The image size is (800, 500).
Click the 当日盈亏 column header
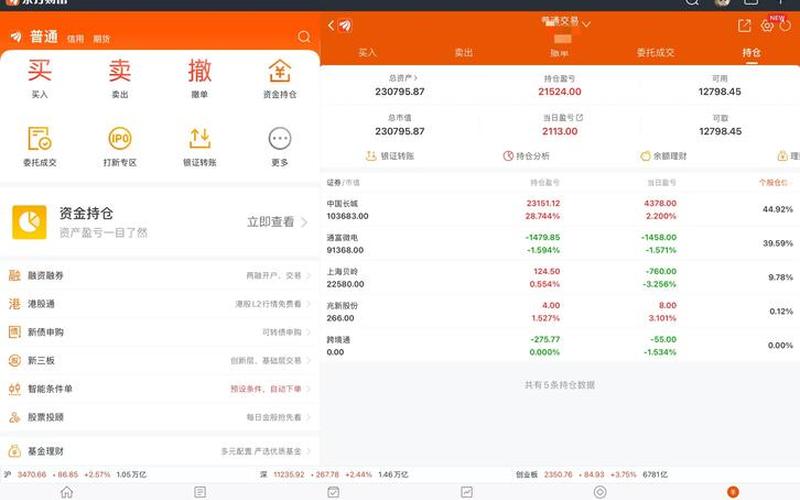662,182
